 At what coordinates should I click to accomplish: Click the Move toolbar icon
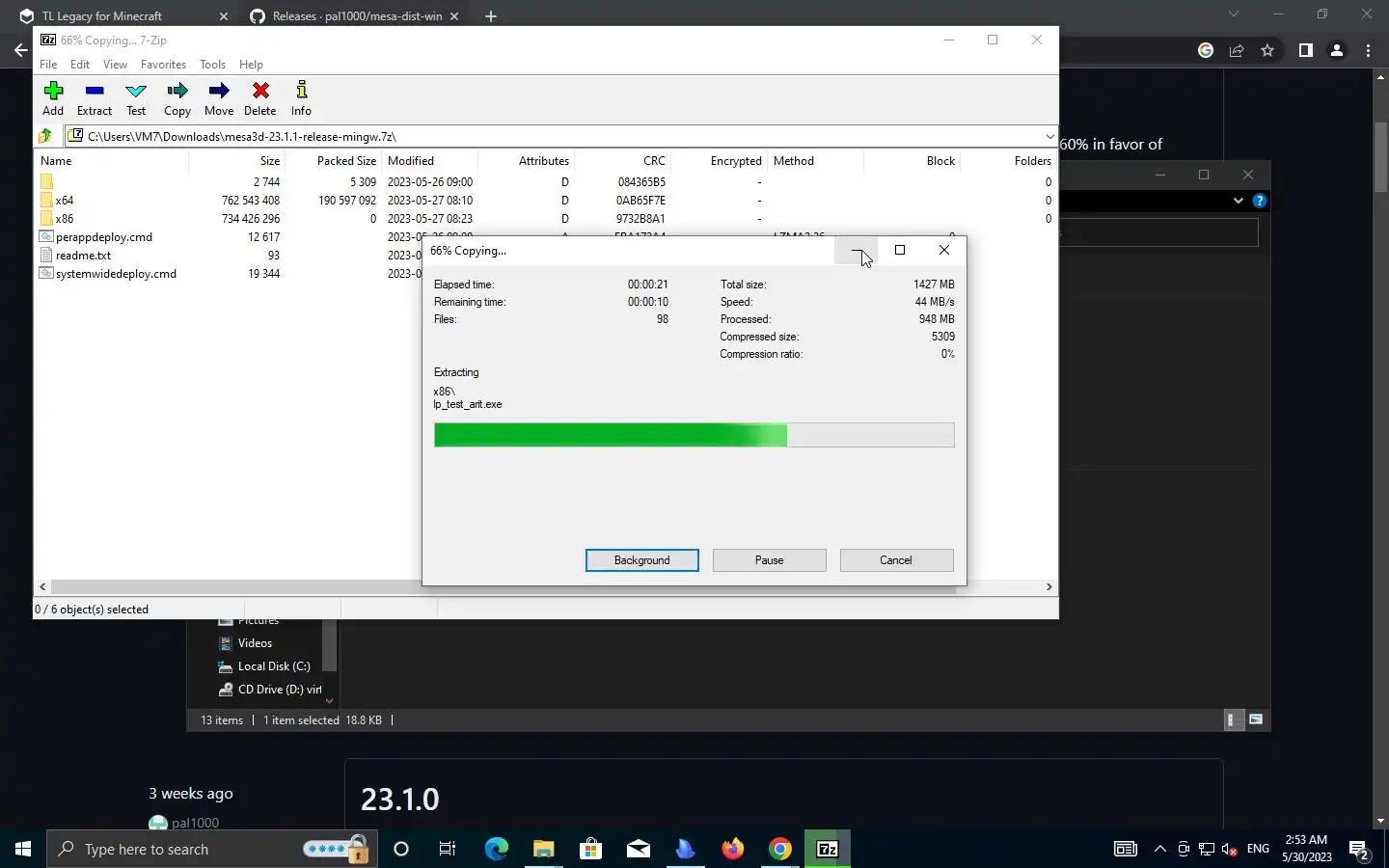pyautogui.click(x=219, y=98)
